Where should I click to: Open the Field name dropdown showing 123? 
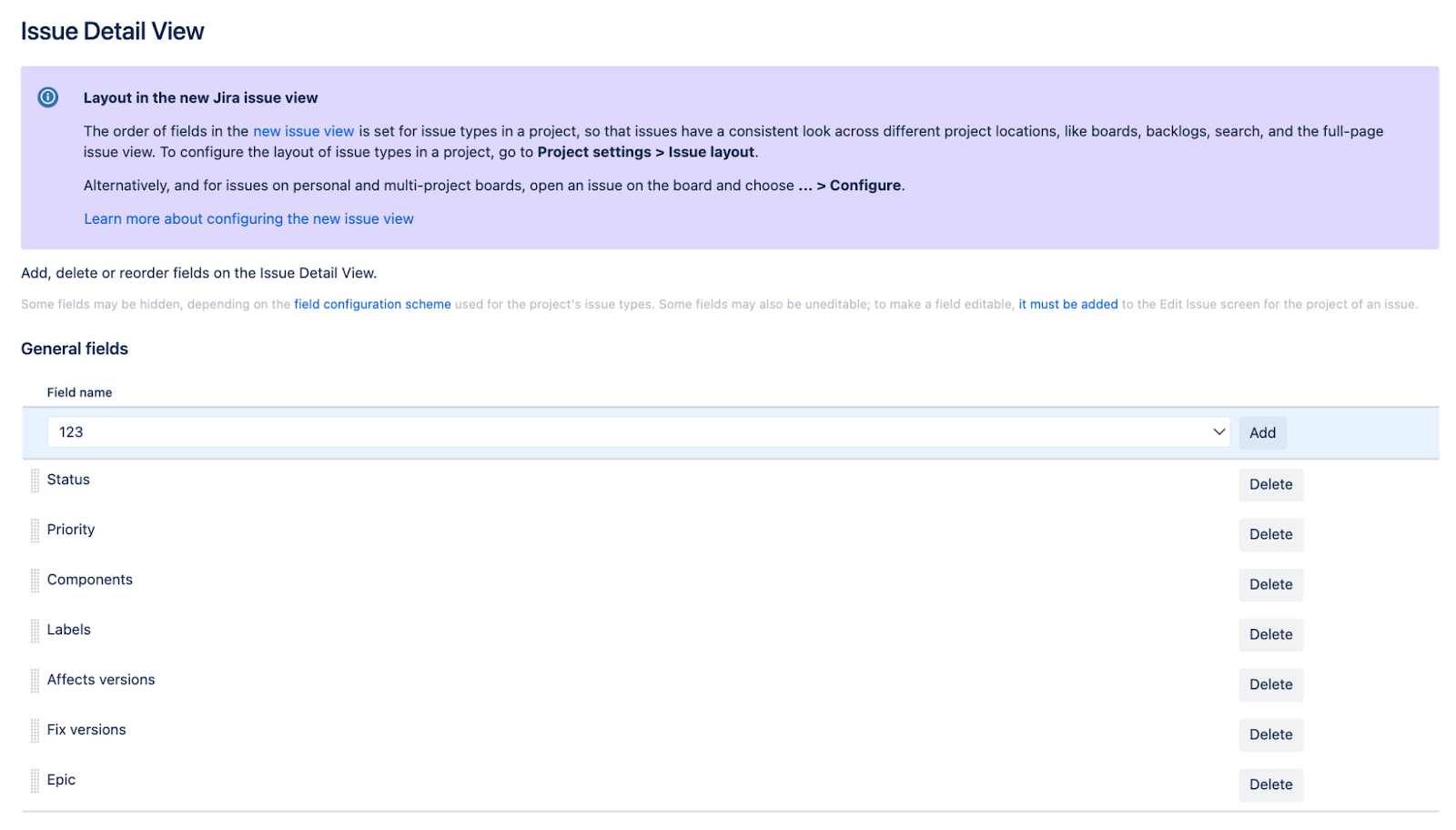(638, 432)
